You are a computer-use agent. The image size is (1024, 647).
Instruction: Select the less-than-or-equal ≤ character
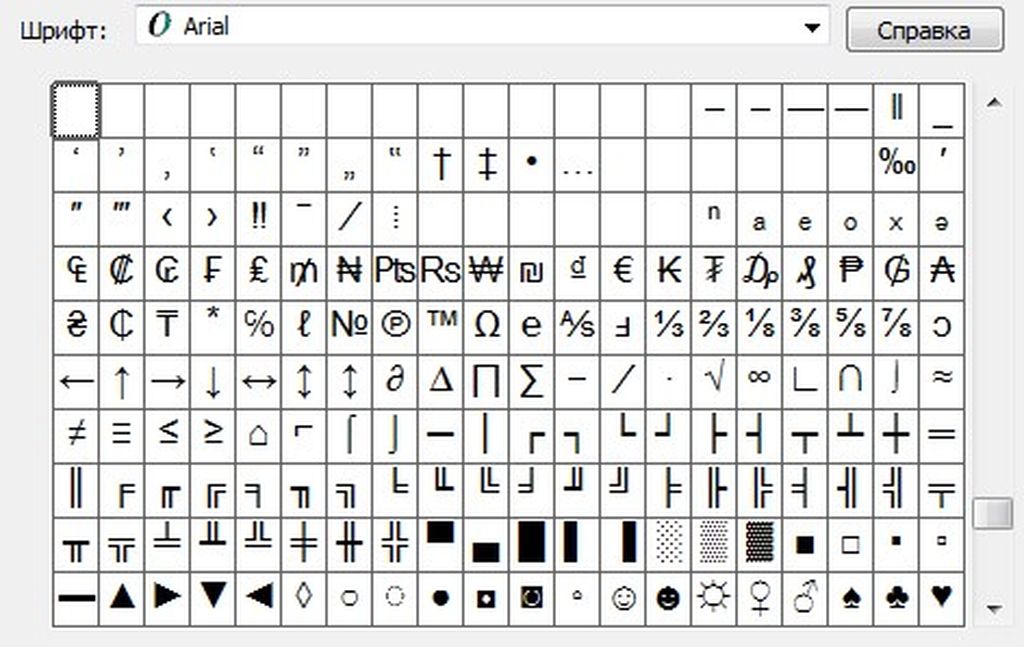[x=167, y=434]
